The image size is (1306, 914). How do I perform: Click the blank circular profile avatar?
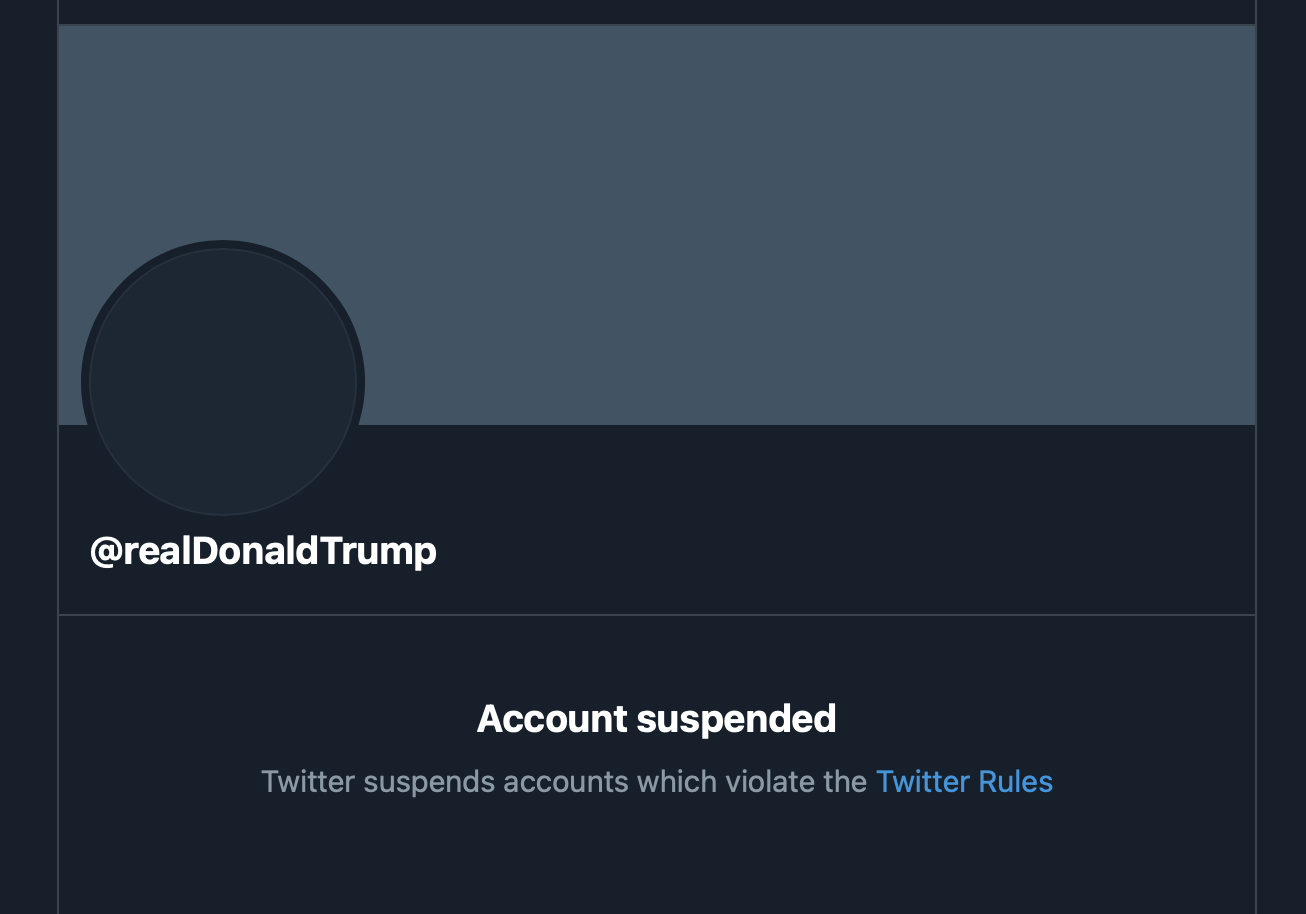coord(223,381)
